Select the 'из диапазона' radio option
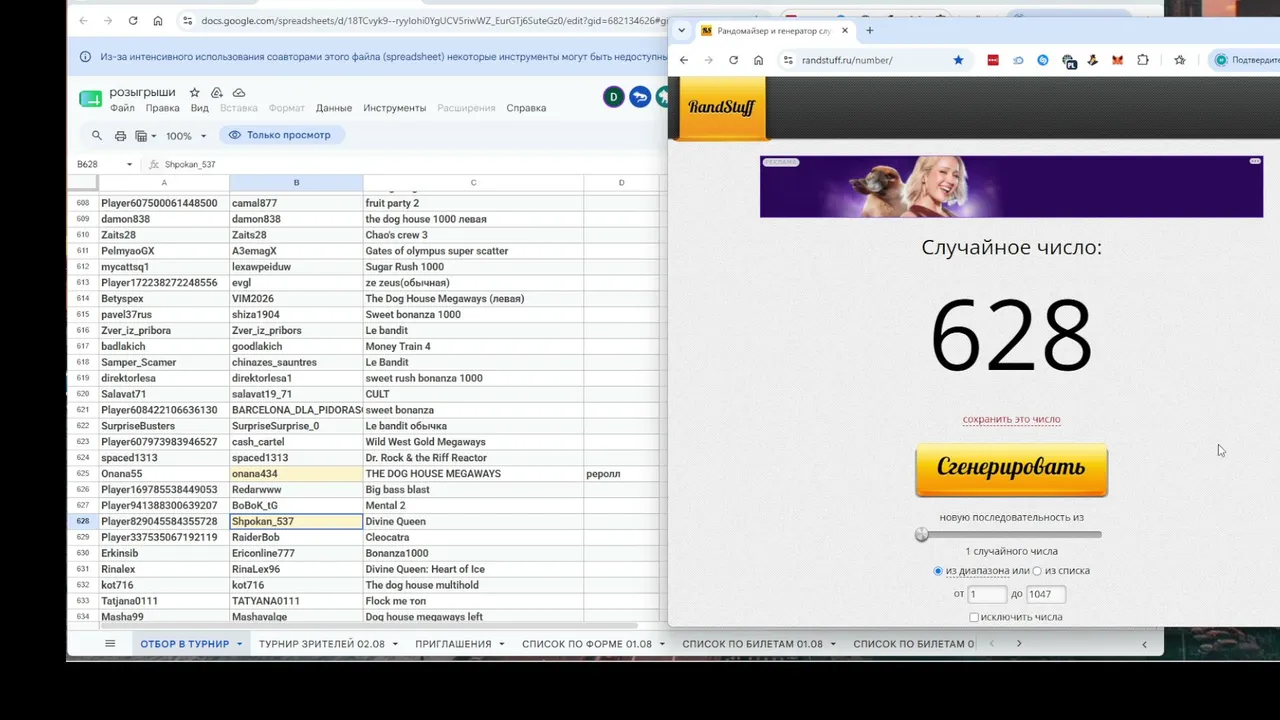The width and height of the screenshot is (1280, 720). (x=938, y=571)
